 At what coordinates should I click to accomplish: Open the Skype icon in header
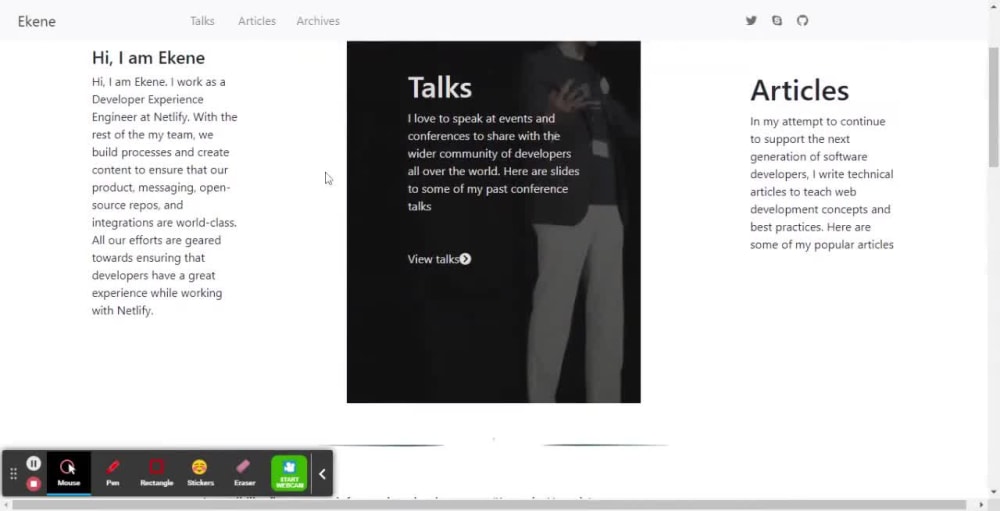(777, 20)
